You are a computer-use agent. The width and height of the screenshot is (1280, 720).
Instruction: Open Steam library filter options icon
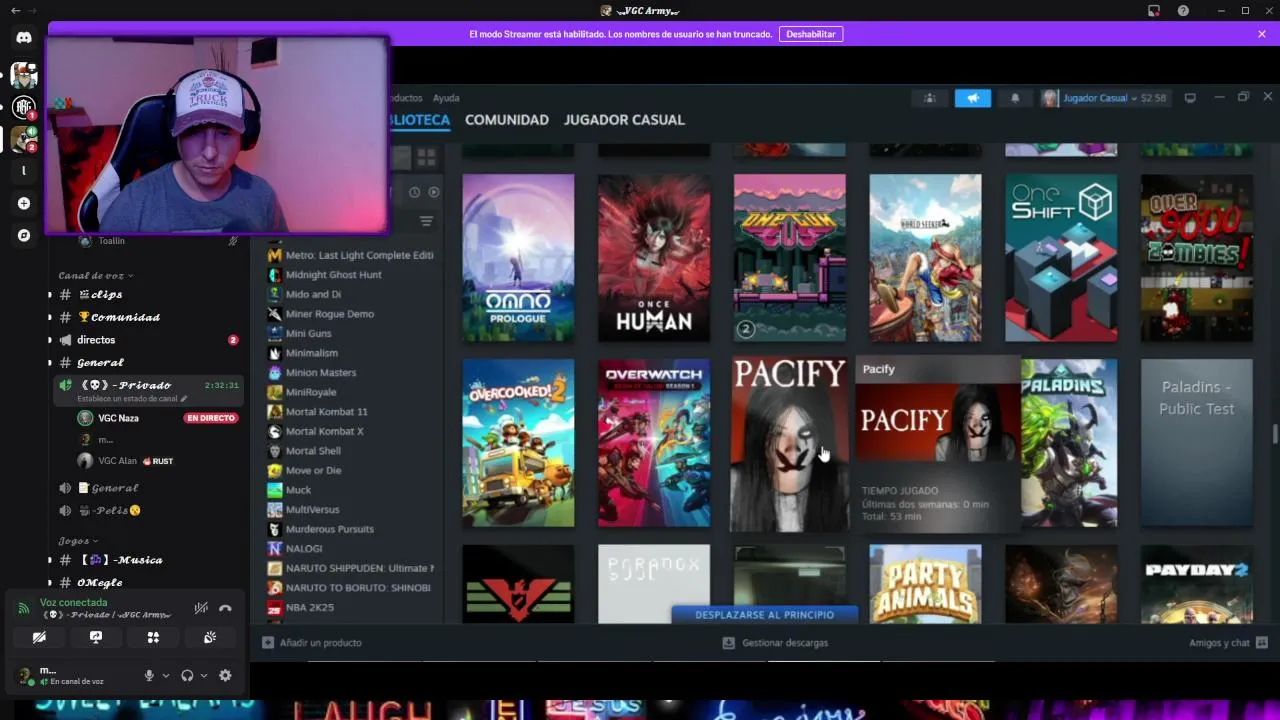click(x=426, y=221)
